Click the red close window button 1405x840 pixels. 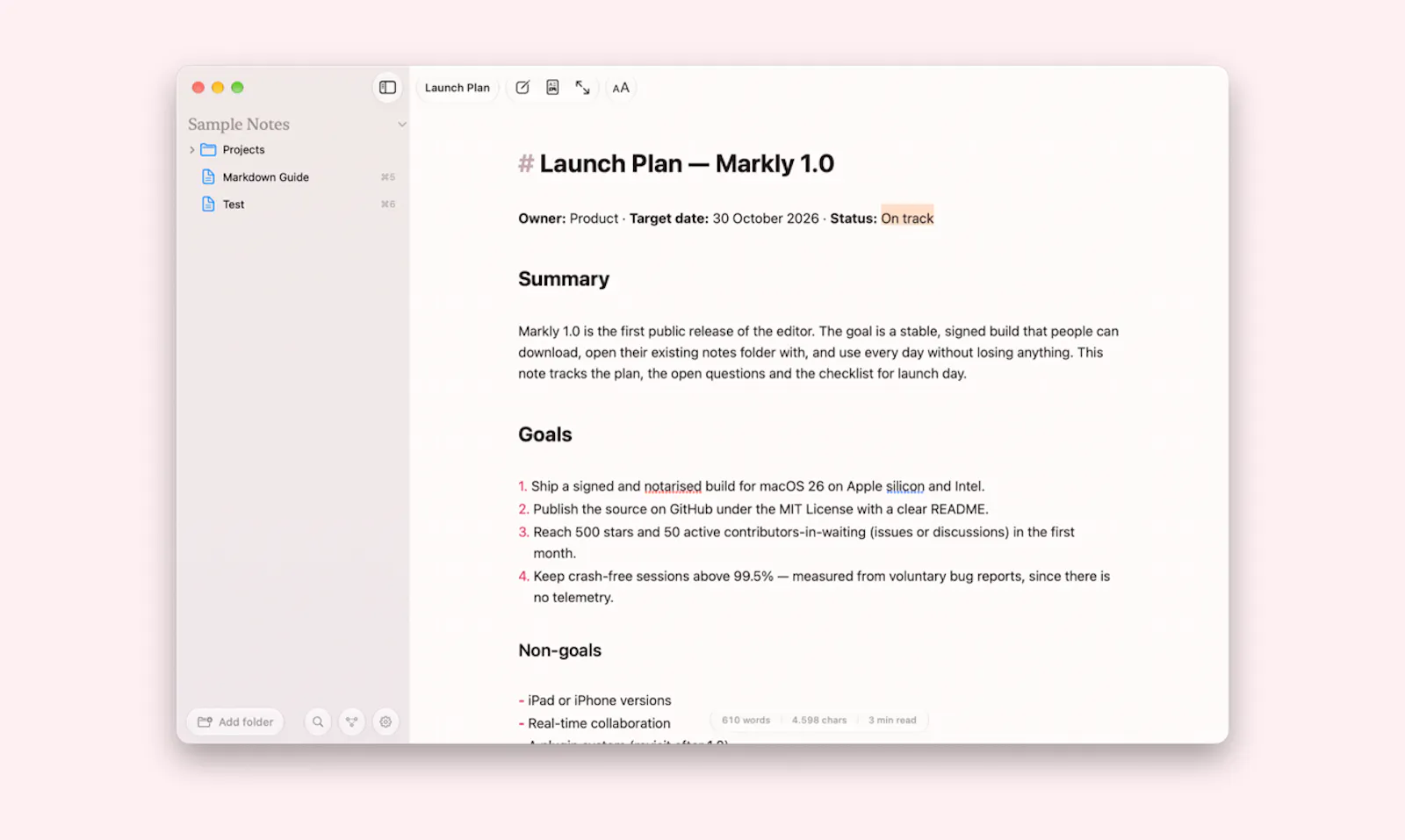(x=198, y=87)
